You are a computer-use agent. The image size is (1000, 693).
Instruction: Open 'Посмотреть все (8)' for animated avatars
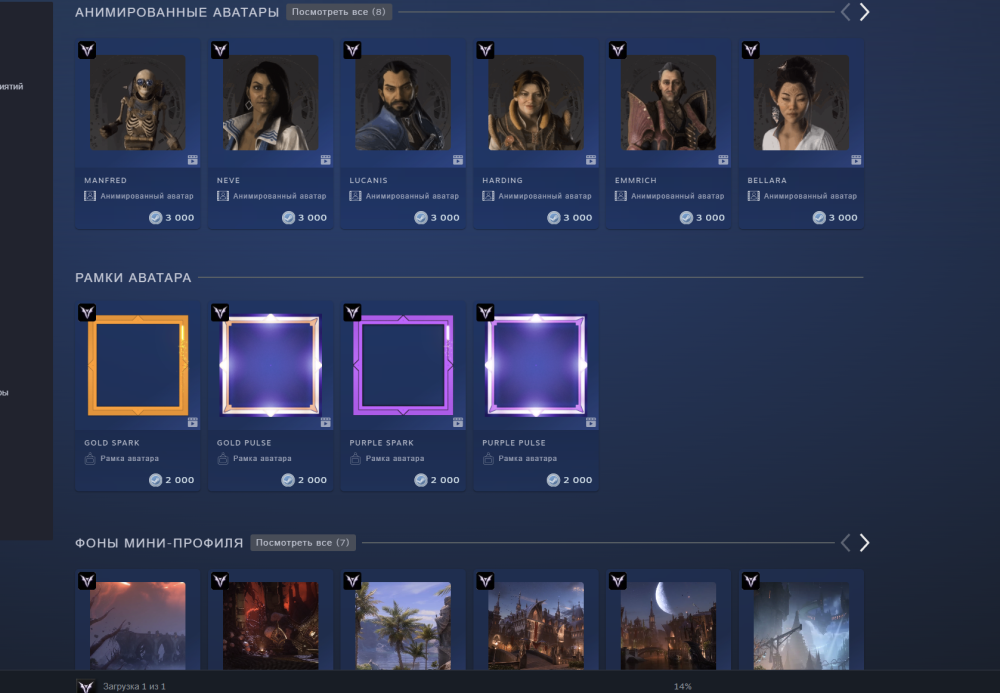tap(337, 11)
